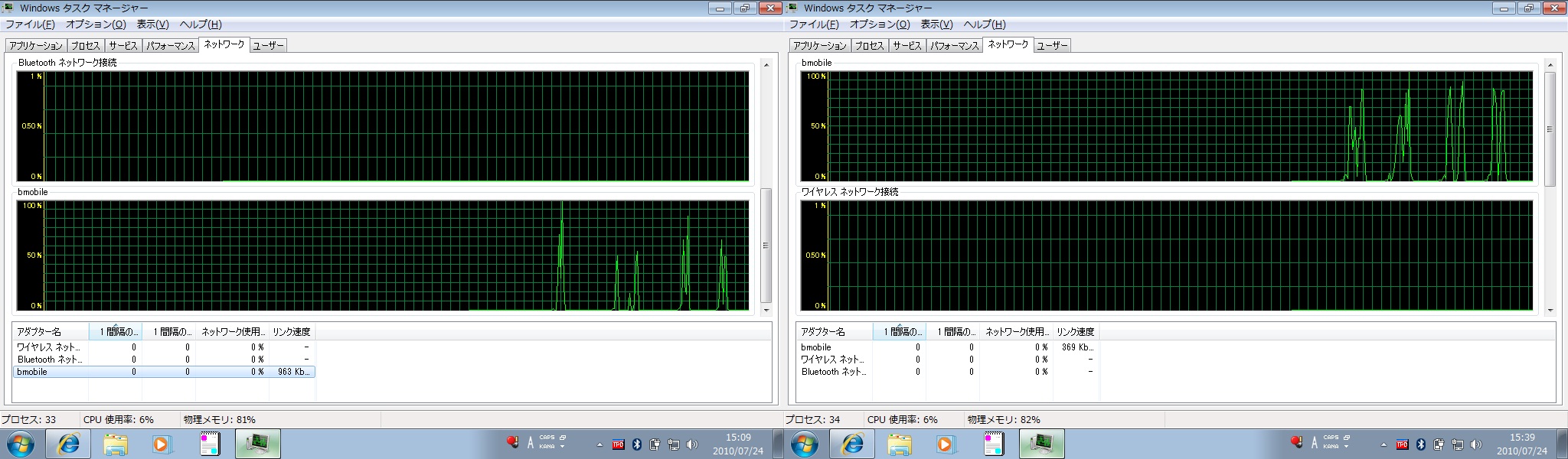Sort by アダプター名 column in left Task Manager
The image size is (1568, 459).
coord(51,331)
